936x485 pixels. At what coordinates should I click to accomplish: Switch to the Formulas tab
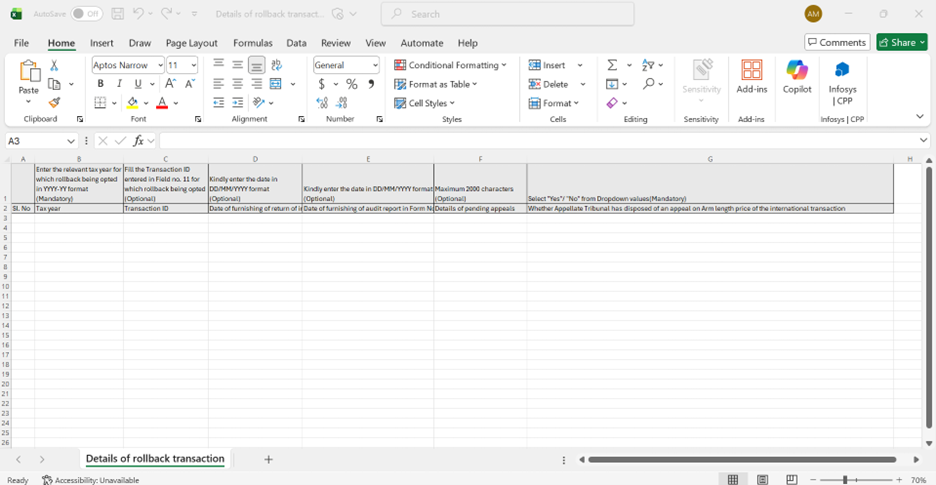[x=253, y=43]
